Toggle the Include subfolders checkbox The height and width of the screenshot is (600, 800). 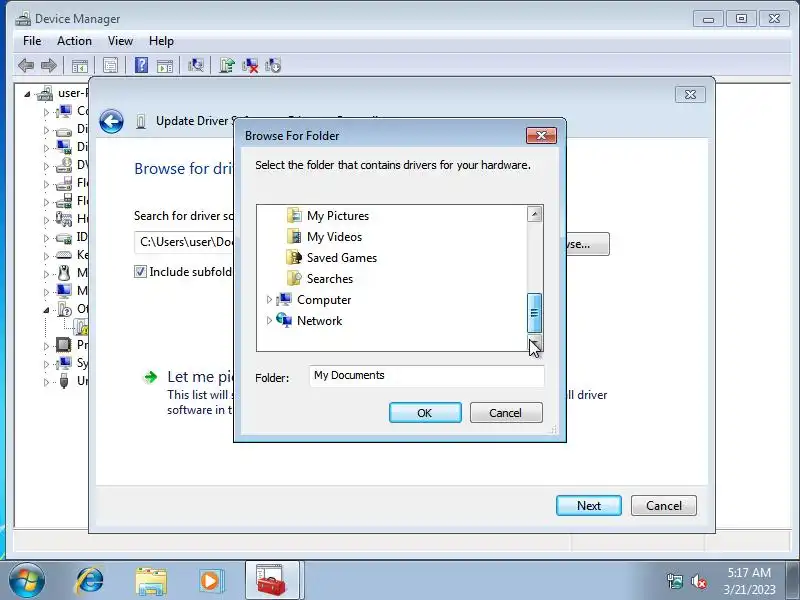tap(140, 272)
